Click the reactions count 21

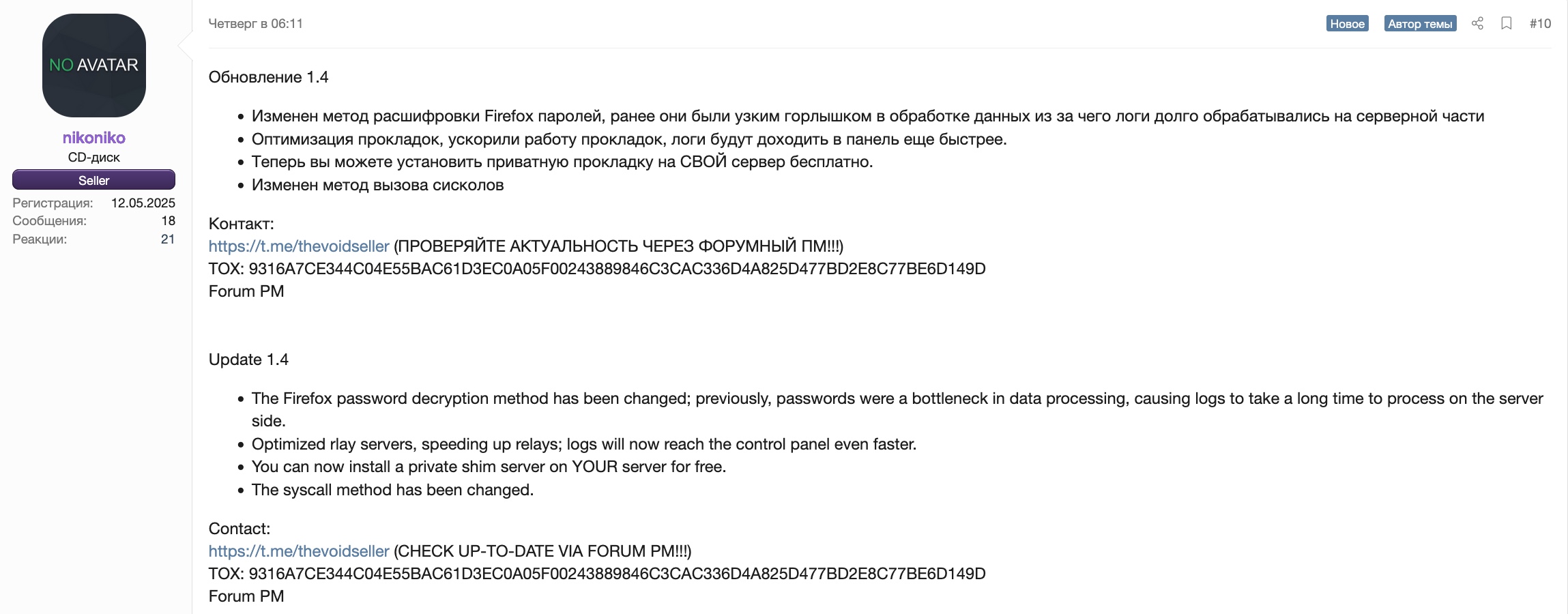(x=168, y=239)
